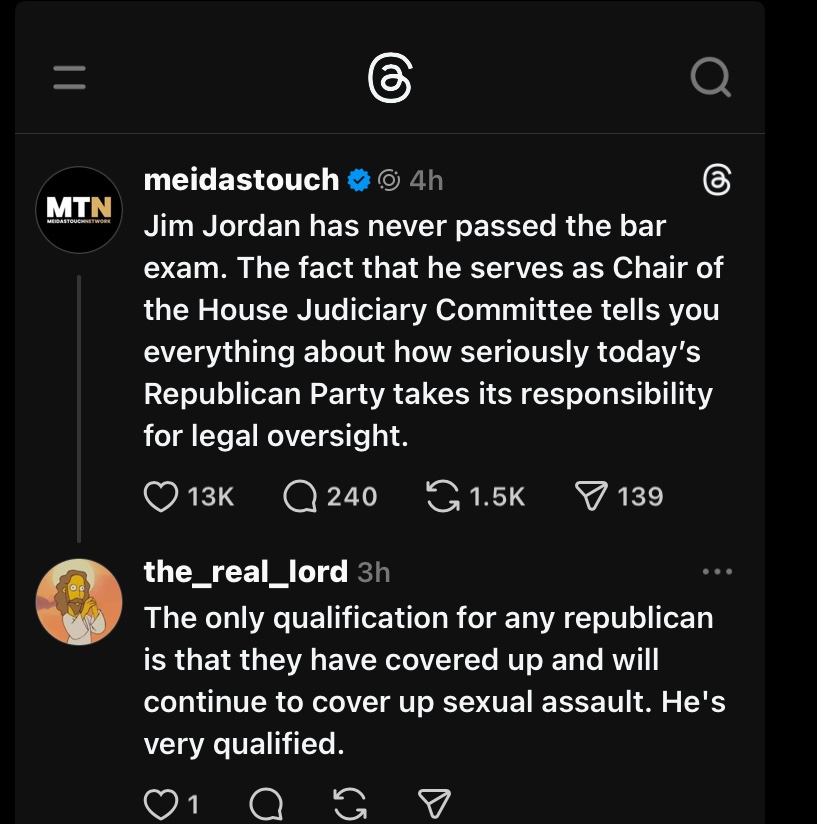This screenshot has height=824, width=817.
Task: Repost the meidastouch post with 1.5K reposts
Action: point(441,496)
